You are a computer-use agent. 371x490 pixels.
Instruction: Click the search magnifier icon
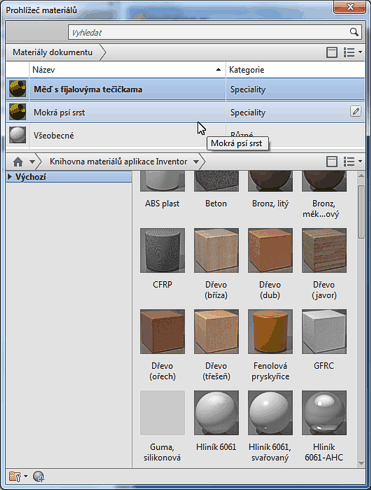[x=354, y=32]
